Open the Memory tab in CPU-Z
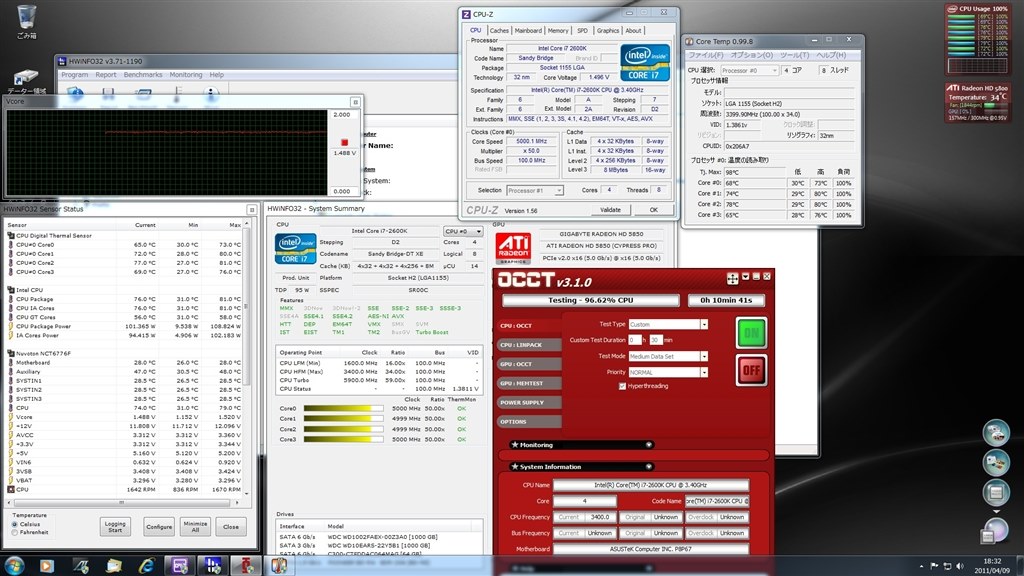The height and width of the screenshot is (576, 1024). tap(558, 31)
